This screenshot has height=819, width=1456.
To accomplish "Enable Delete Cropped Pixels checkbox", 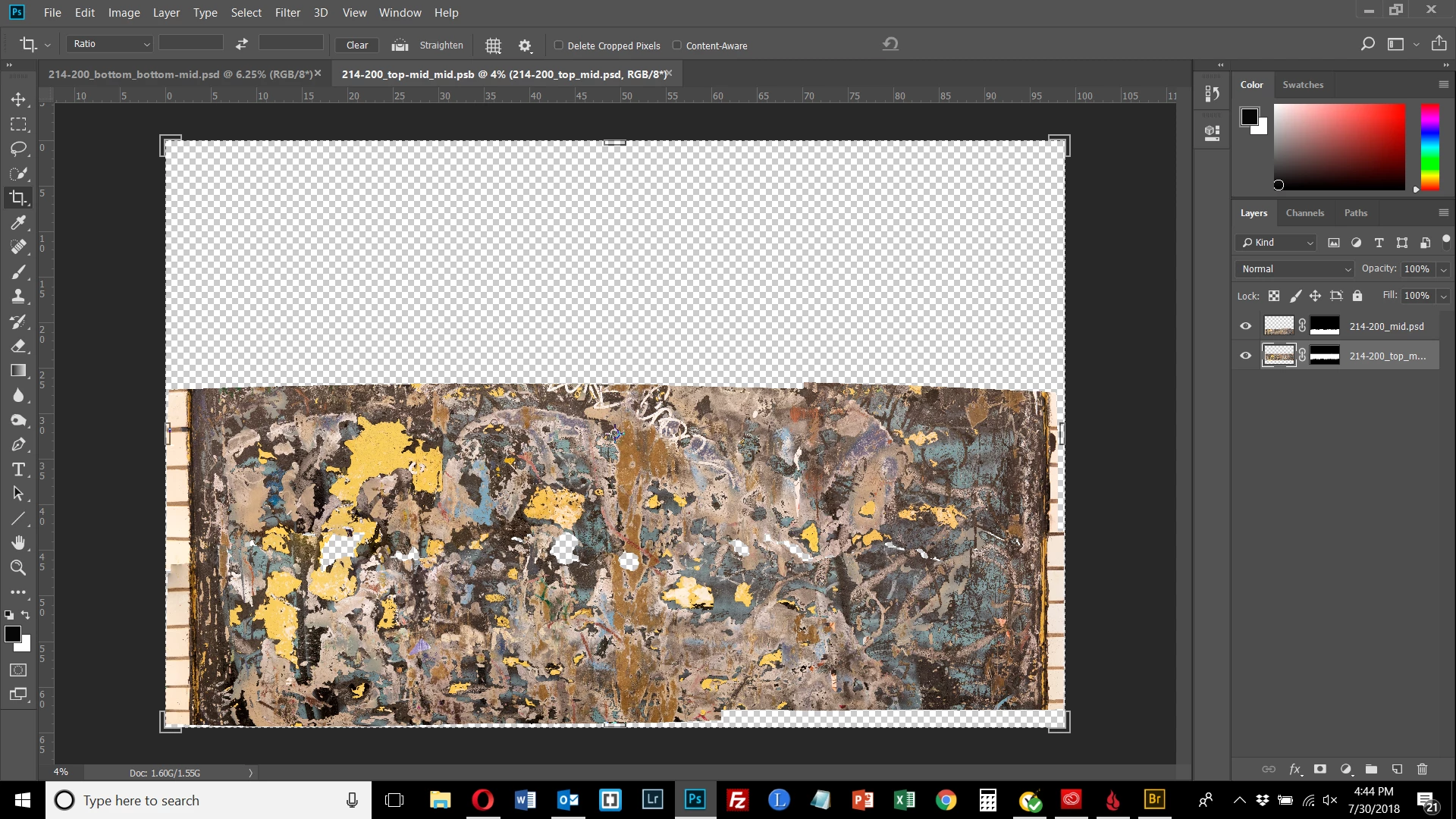I will pyautogui.click(x=559, y=45).
